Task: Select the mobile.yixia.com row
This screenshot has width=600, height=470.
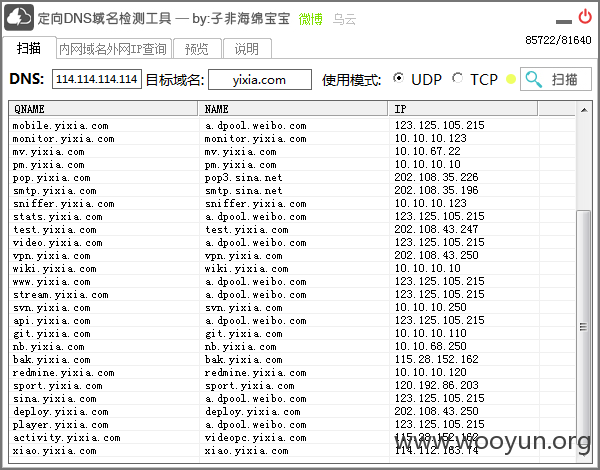Action: tap(292, 126)
